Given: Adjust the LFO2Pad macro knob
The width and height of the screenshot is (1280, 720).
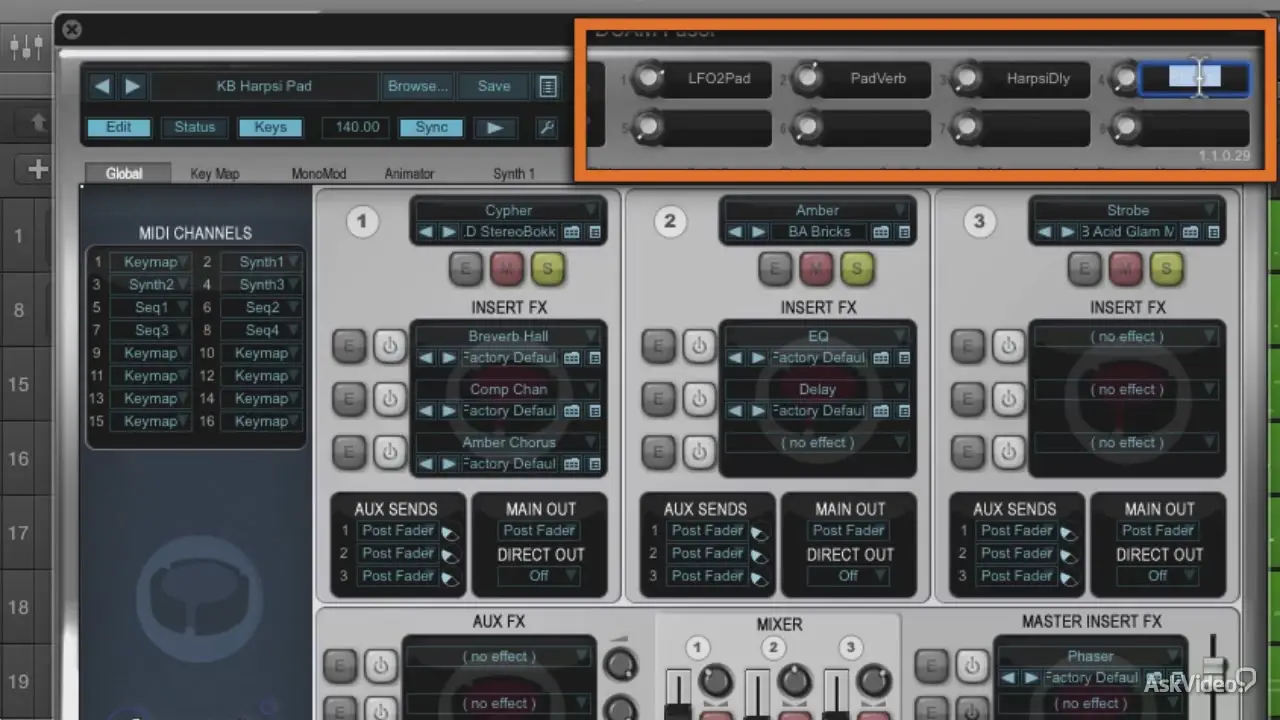Looking at the screenshot, I should pos(648,78).
